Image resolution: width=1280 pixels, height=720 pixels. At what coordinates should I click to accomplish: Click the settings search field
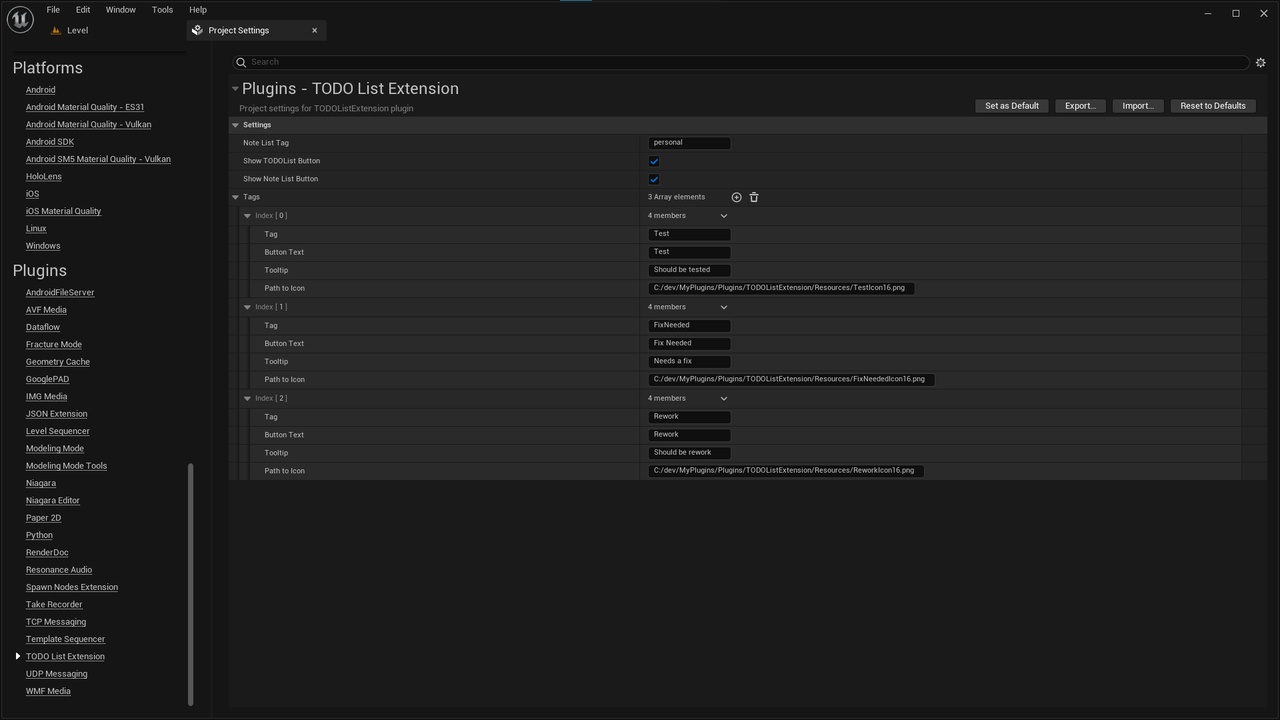pos(741,62)
